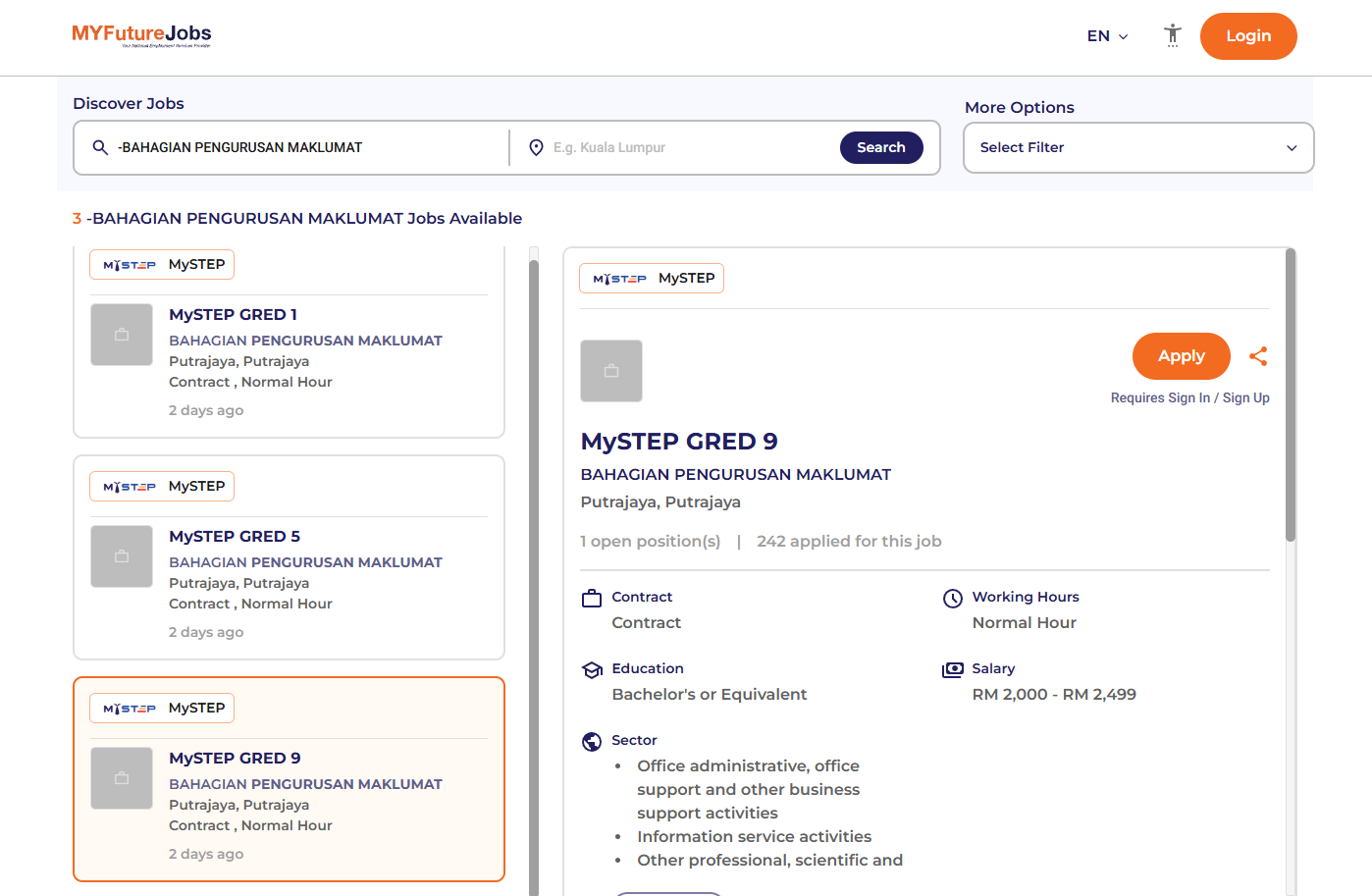This screenshot has width=1372, height=896.
Task: Open the MySTEP GRED 1 job title
Action: tap(233, 314)
